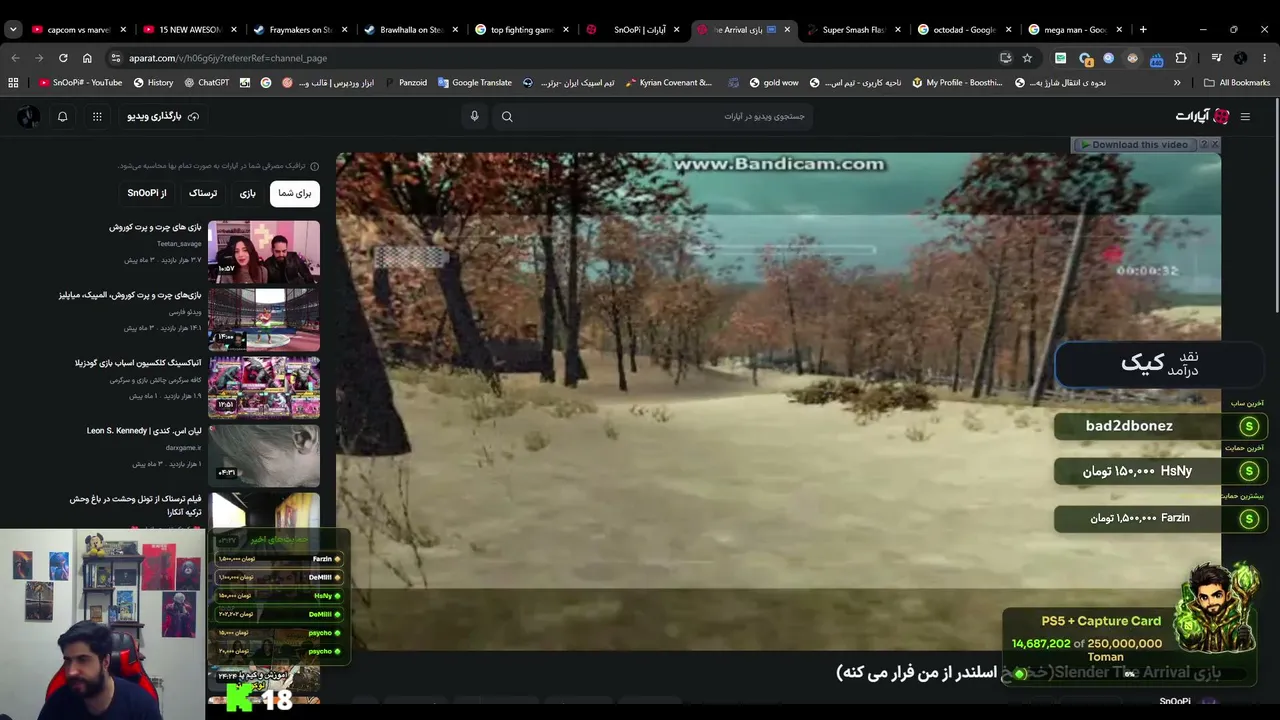Open the Panzoid bookmark

pos(405,83)
